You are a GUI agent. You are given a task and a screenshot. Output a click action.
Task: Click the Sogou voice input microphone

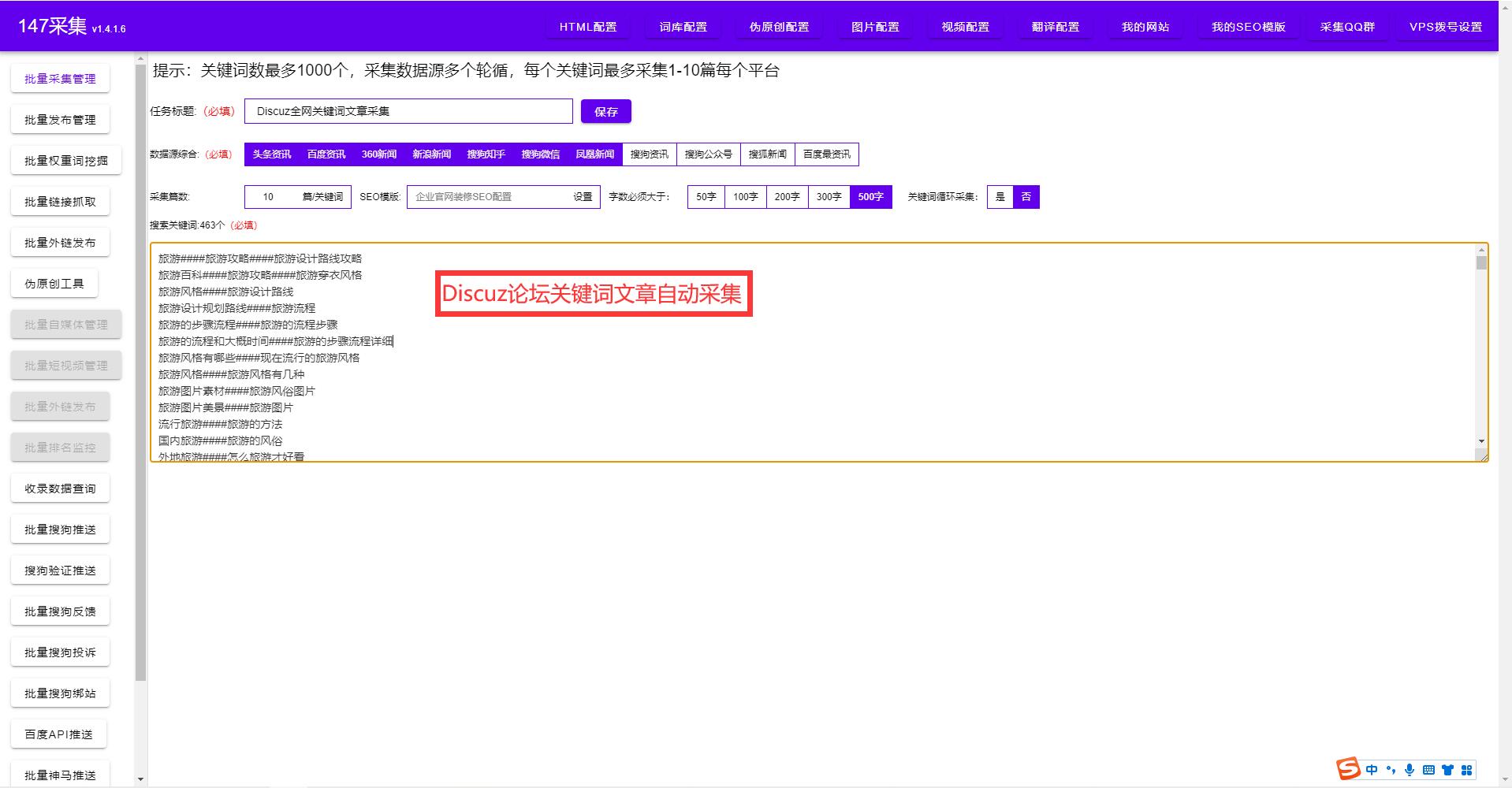click(x=1410, y=770)
